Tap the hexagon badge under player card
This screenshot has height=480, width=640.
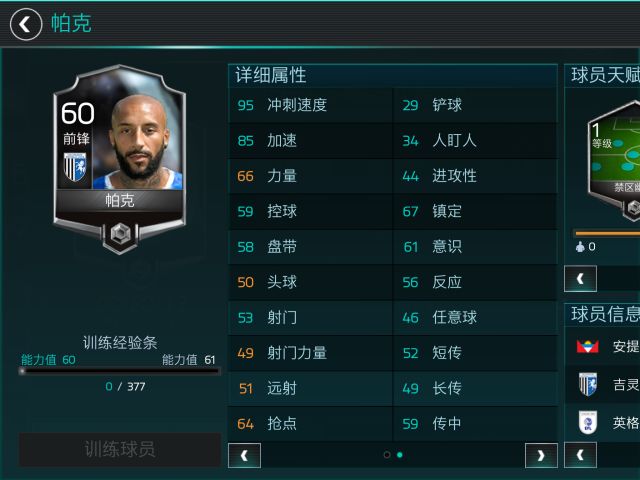click(120, 234)
